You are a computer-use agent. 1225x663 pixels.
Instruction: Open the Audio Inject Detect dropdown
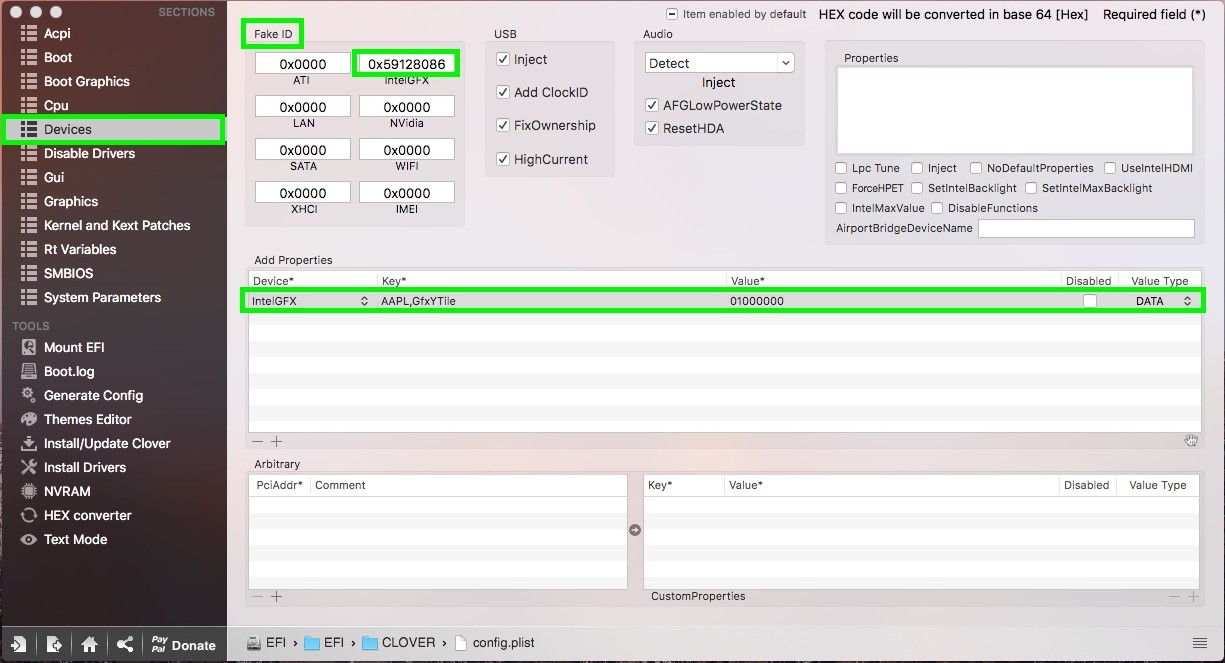719,63
